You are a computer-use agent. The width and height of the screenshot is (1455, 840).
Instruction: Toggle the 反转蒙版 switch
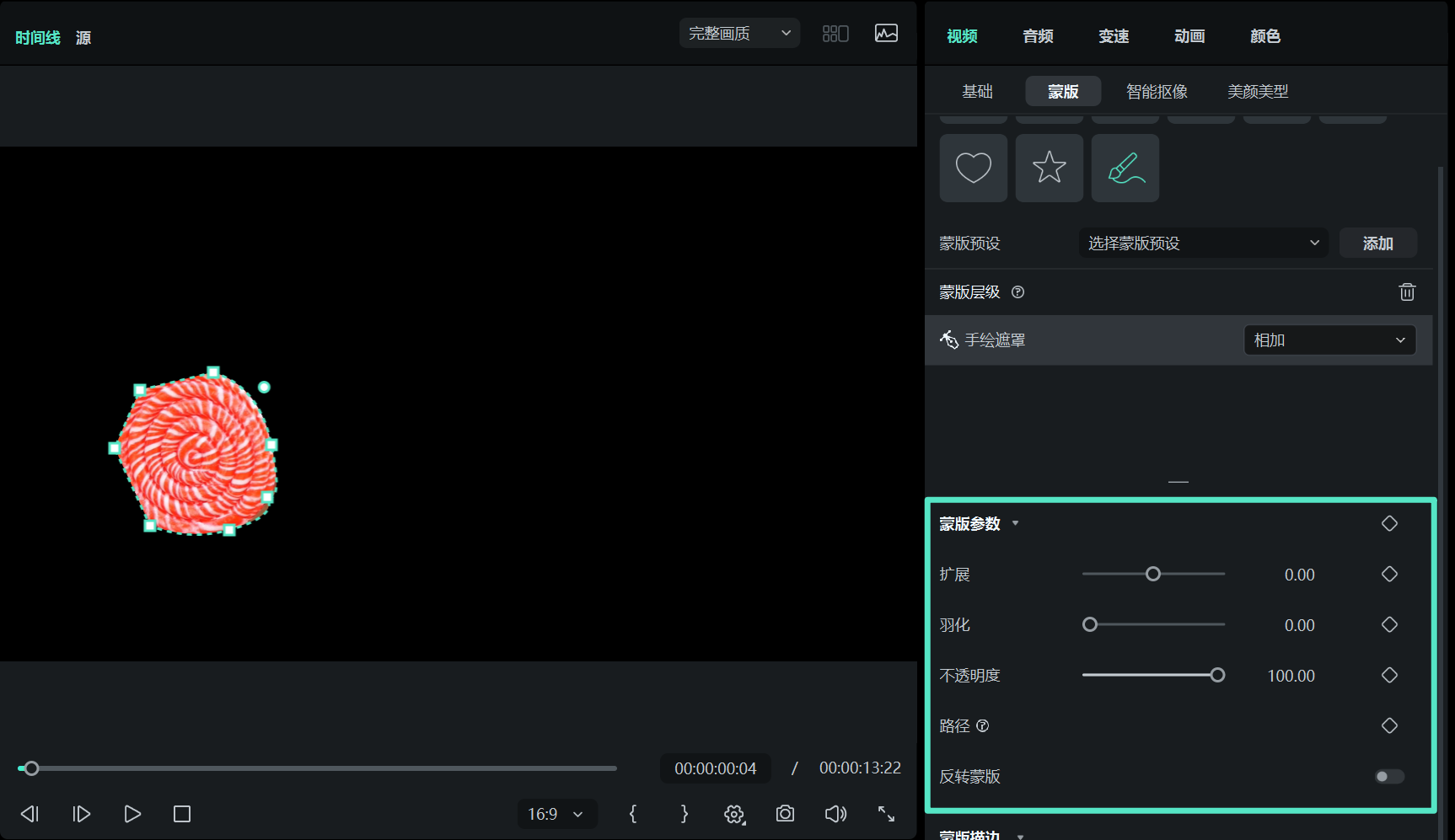pos(1389,777)
